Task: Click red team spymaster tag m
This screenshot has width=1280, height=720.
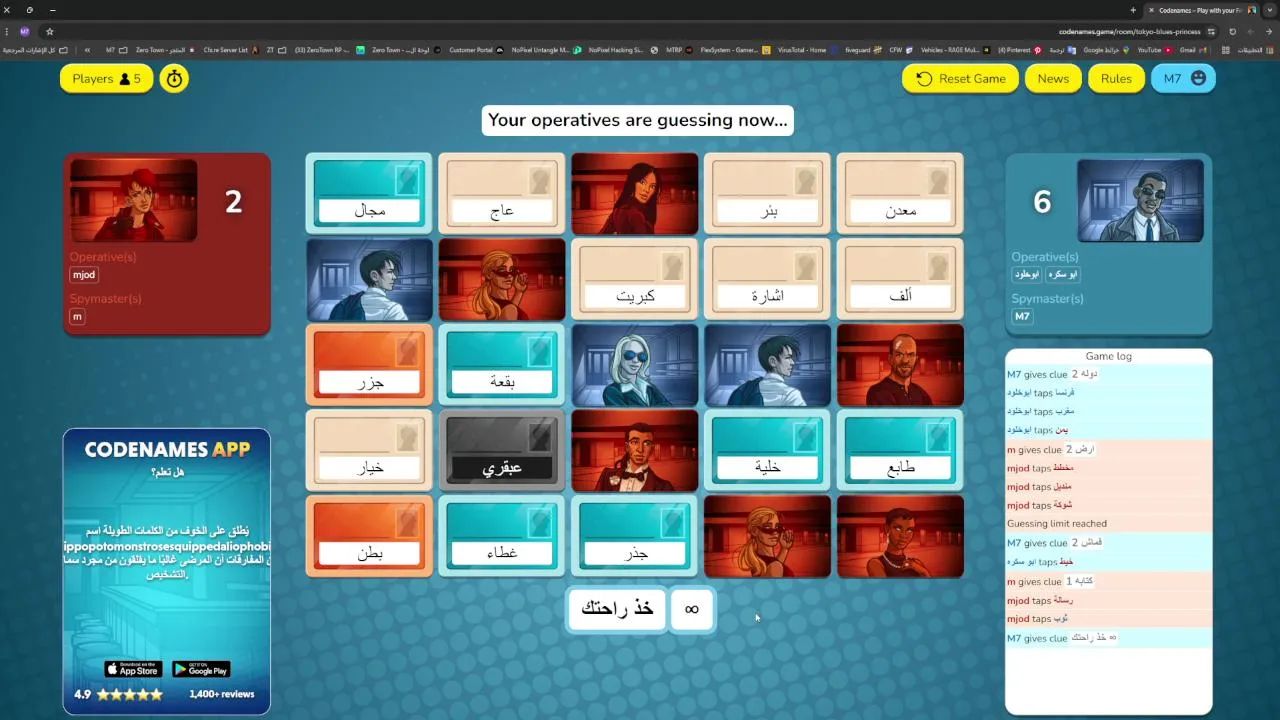Action: click(77, 317)
